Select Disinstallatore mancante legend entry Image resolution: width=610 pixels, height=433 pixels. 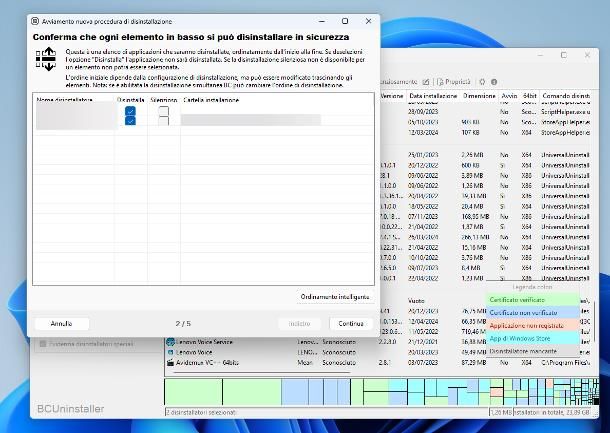click(533, 351)
